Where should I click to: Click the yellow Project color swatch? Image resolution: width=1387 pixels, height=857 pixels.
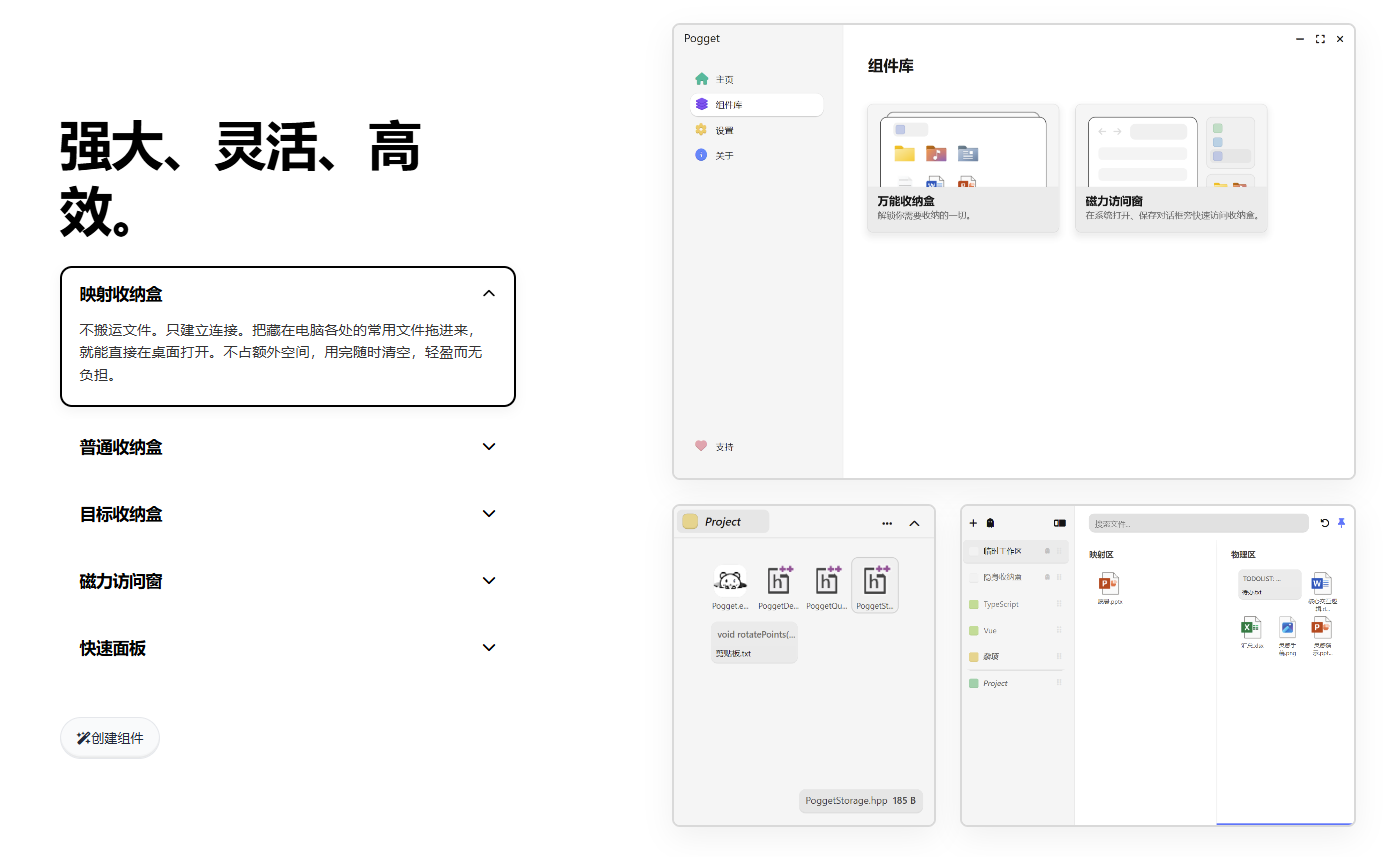(x=690, y=522)
